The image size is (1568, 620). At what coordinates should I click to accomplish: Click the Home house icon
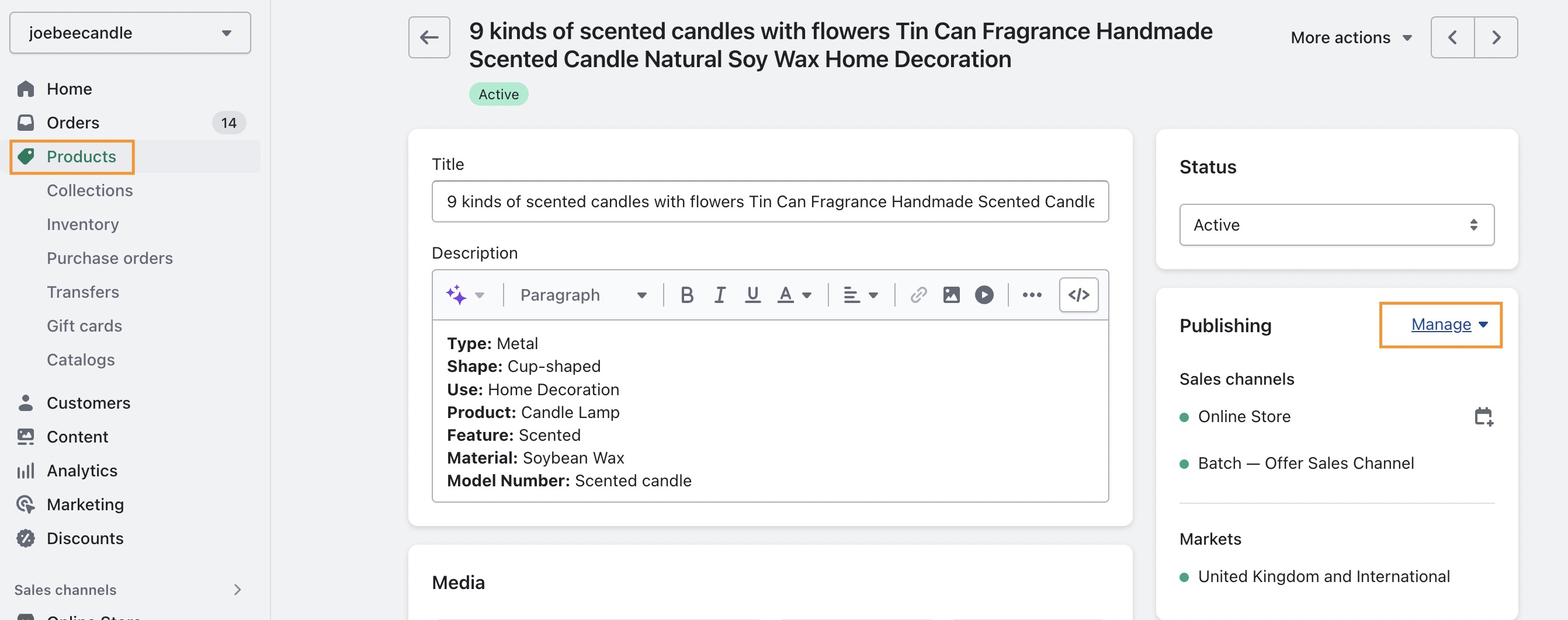click(x=26, y=89)
